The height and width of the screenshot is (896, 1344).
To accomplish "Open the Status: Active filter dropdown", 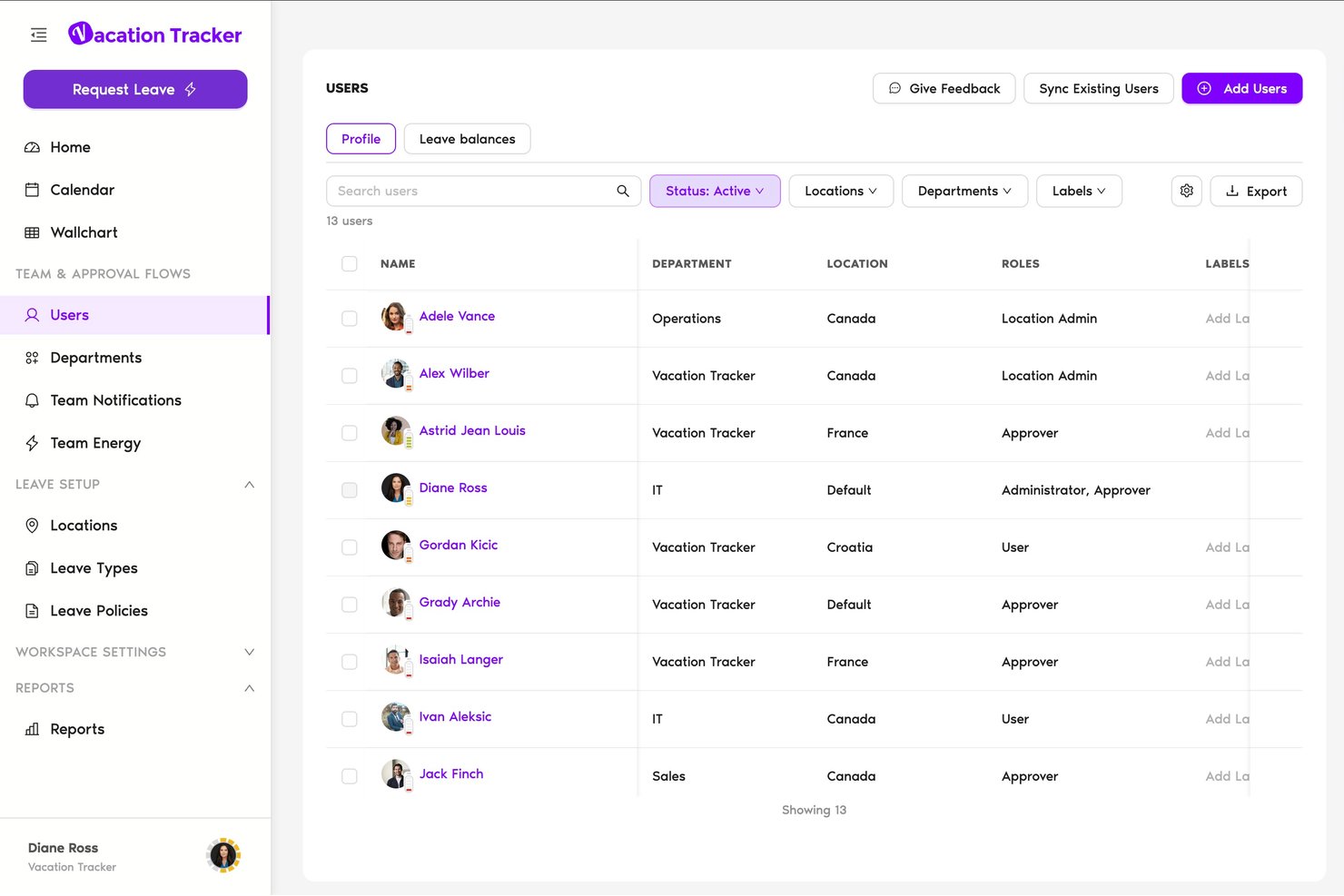I will coord(715,191).
